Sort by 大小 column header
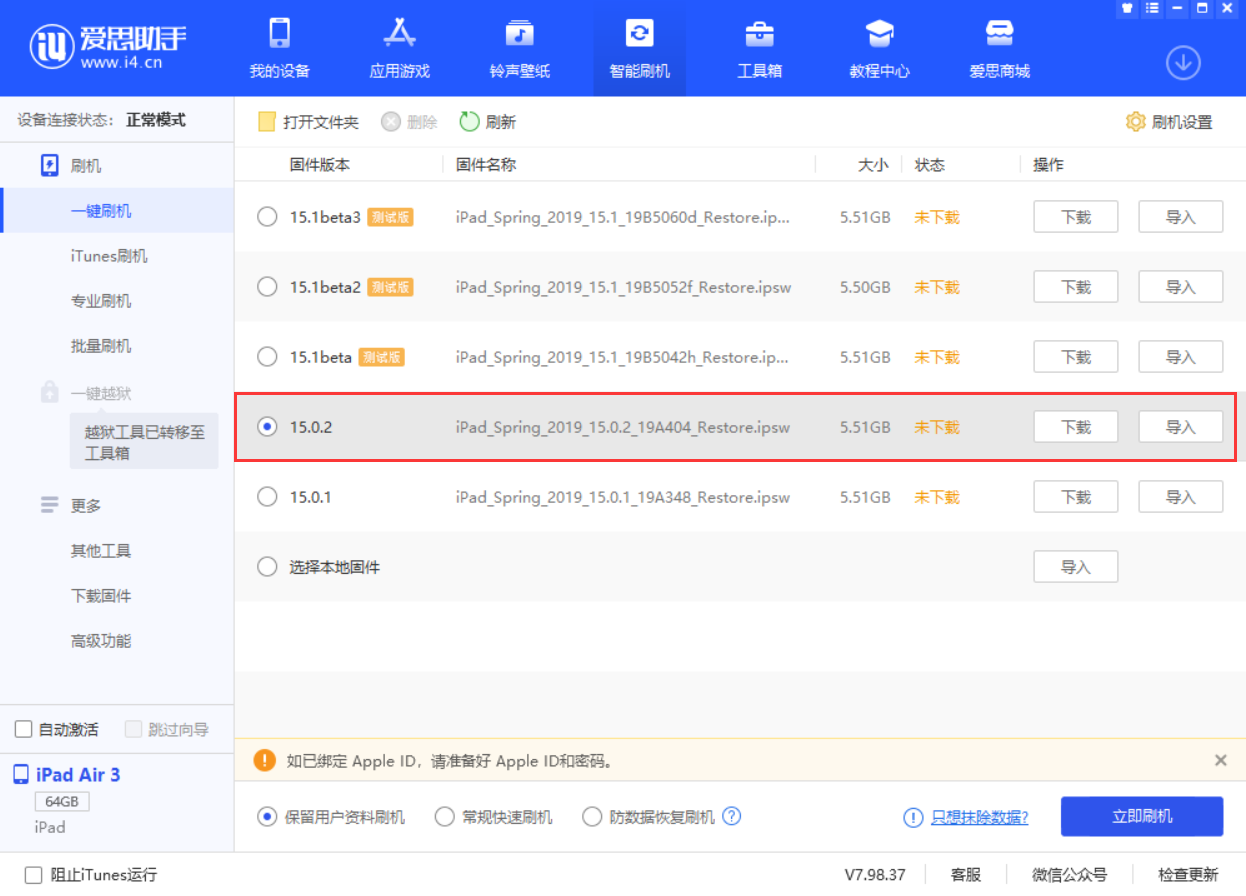 pyautogui.click(x=872, y=165)
